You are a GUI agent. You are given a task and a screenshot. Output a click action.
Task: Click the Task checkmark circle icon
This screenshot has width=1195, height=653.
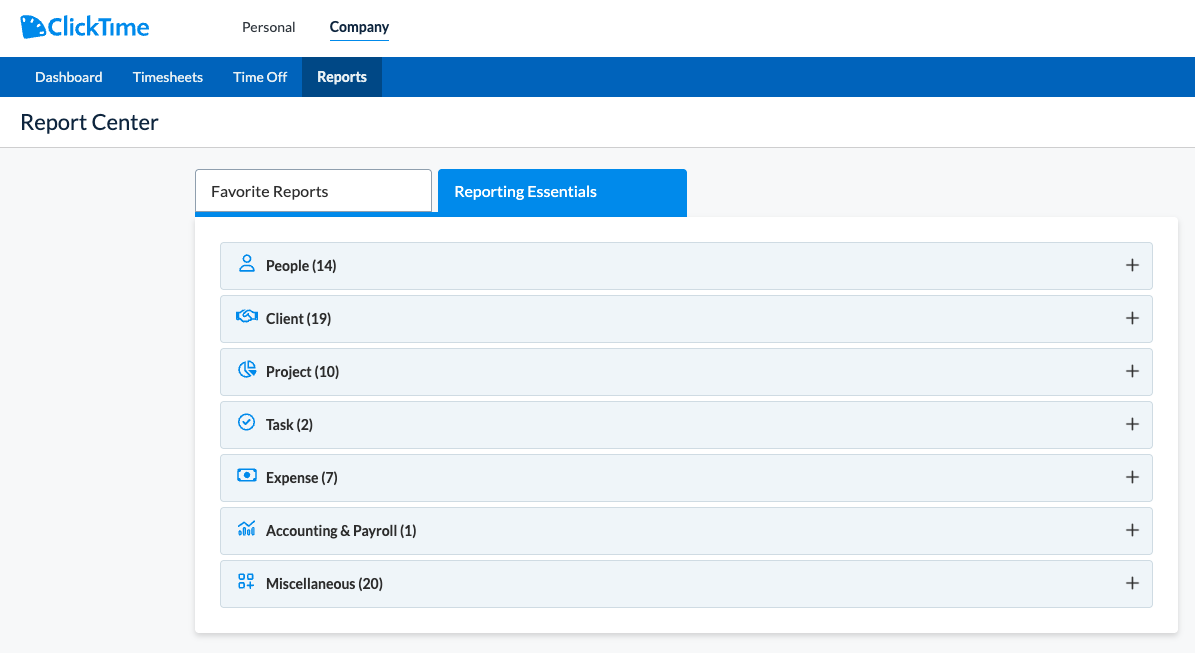point(246,422)
